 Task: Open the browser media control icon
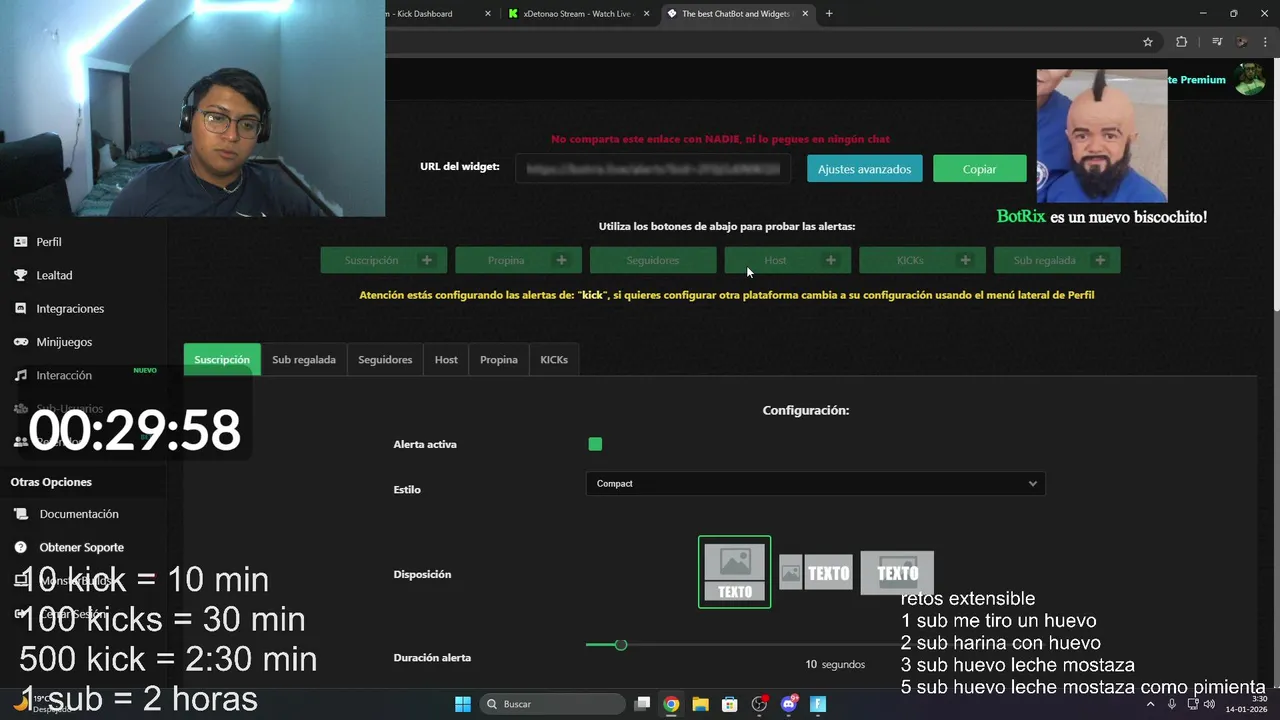coord(1216,42)
